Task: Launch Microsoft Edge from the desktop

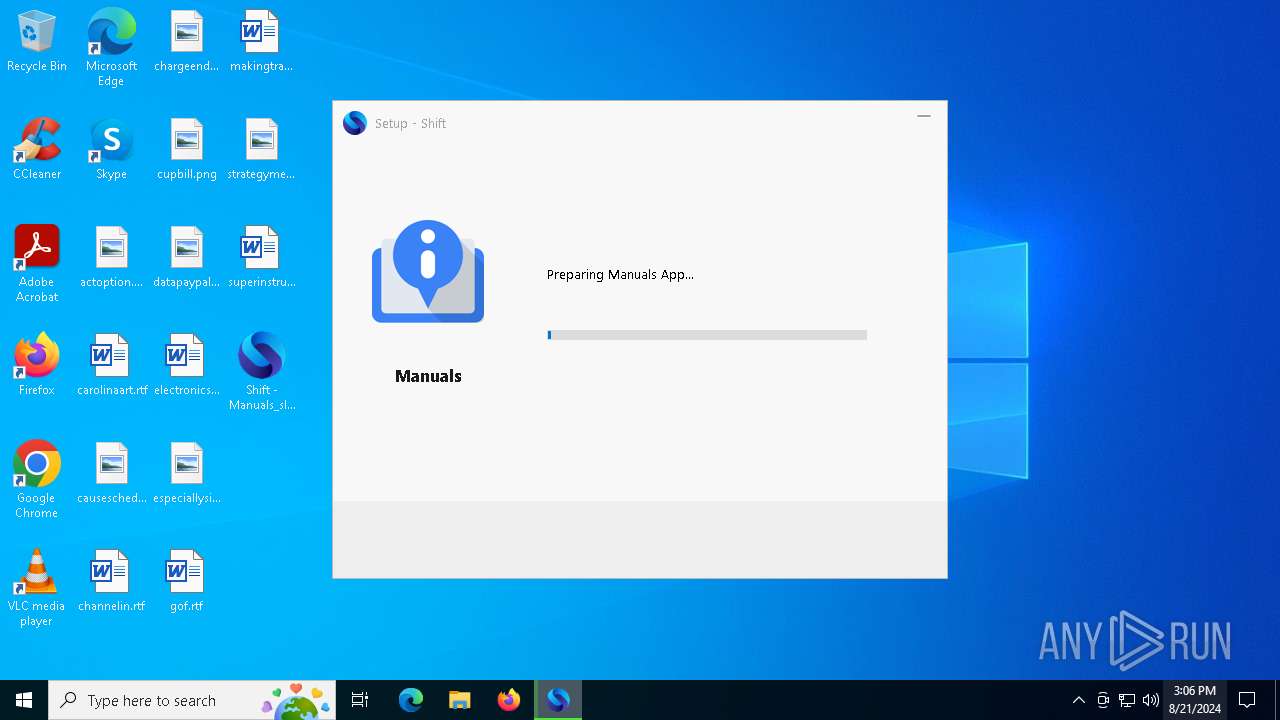Action: coord(111,47)
